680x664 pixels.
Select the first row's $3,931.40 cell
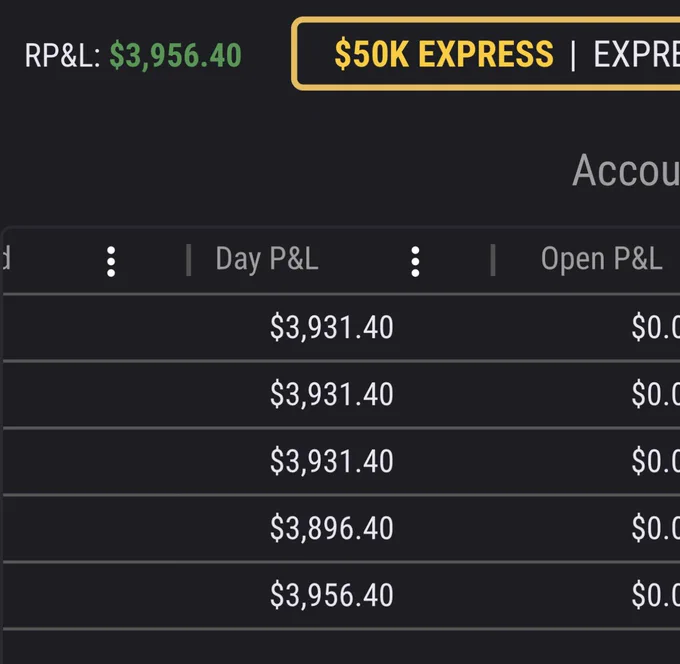click(332, 327)
